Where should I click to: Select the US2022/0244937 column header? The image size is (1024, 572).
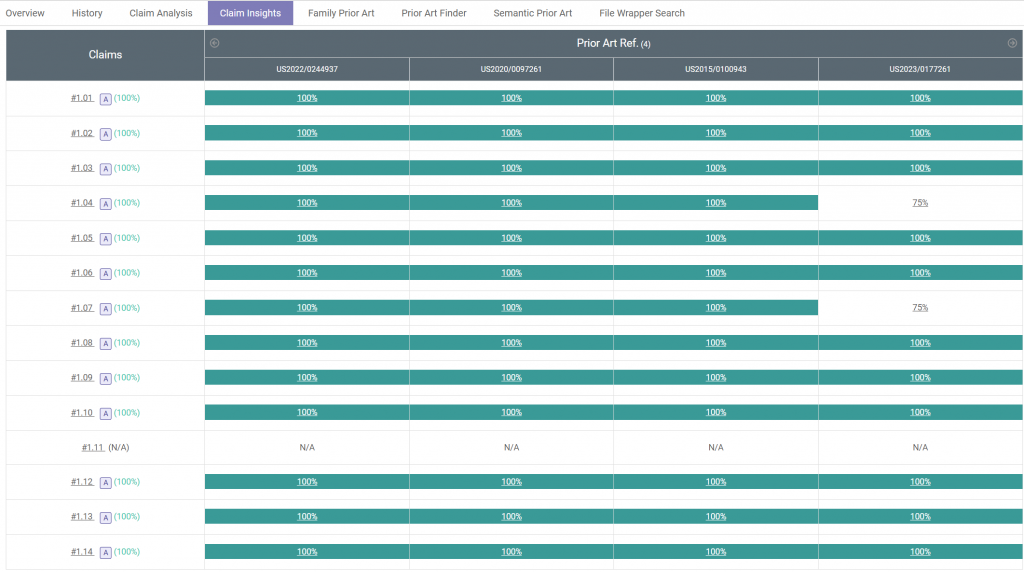click(x=307, y=69)
